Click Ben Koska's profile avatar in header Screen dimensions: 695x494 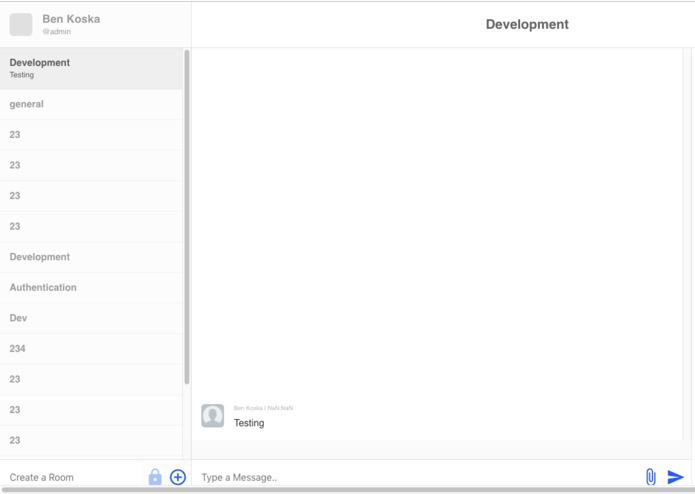[21, 24]
